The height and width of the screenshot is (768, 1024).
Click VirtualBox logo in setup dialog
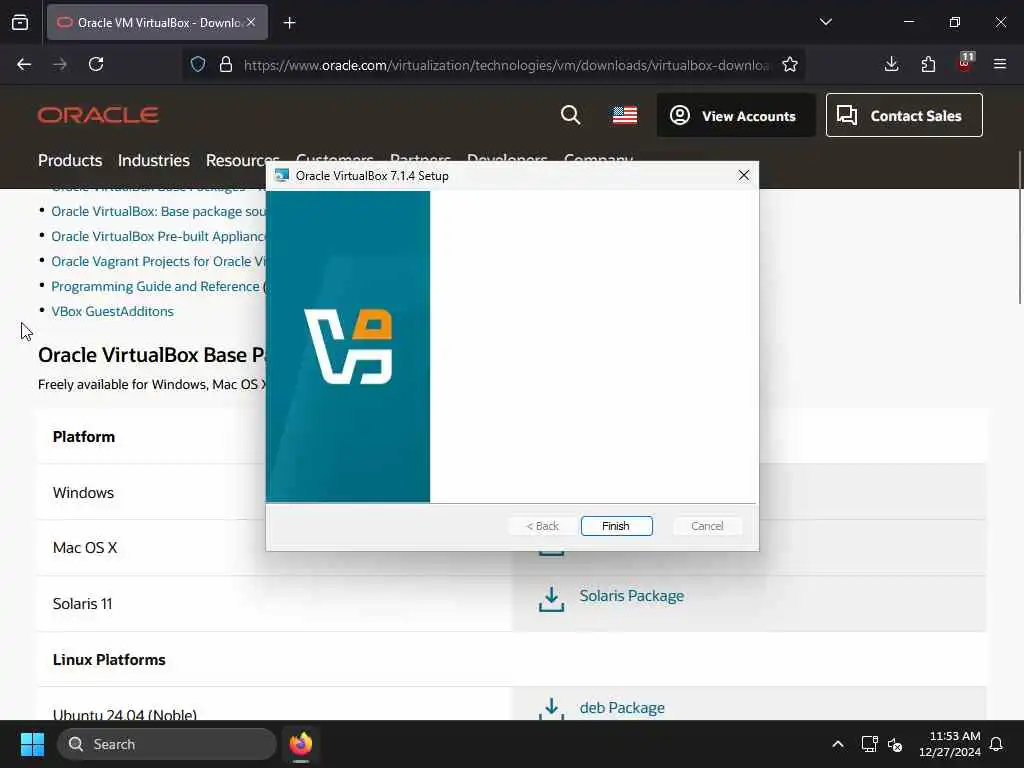[348, 346]
